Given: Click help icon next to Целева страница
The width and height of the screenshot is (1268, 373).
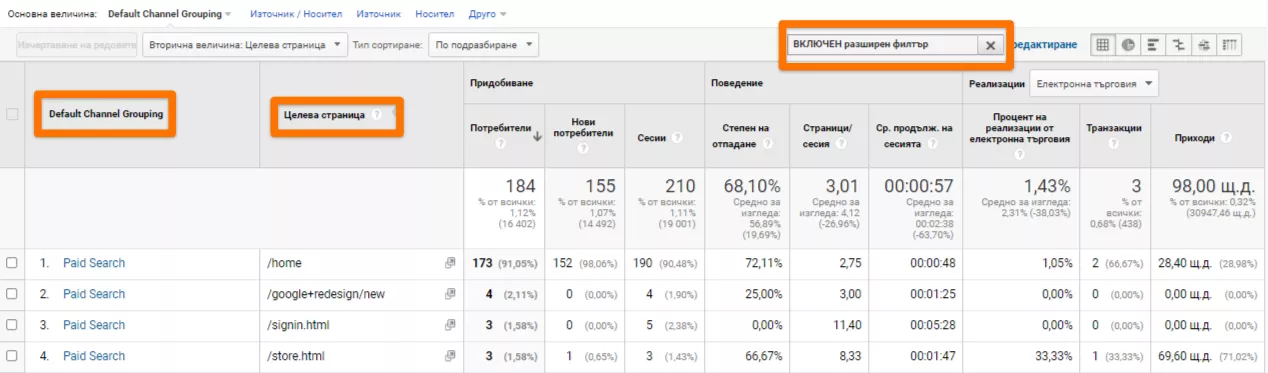Looking at the screenshot, I should coord(377,115).
